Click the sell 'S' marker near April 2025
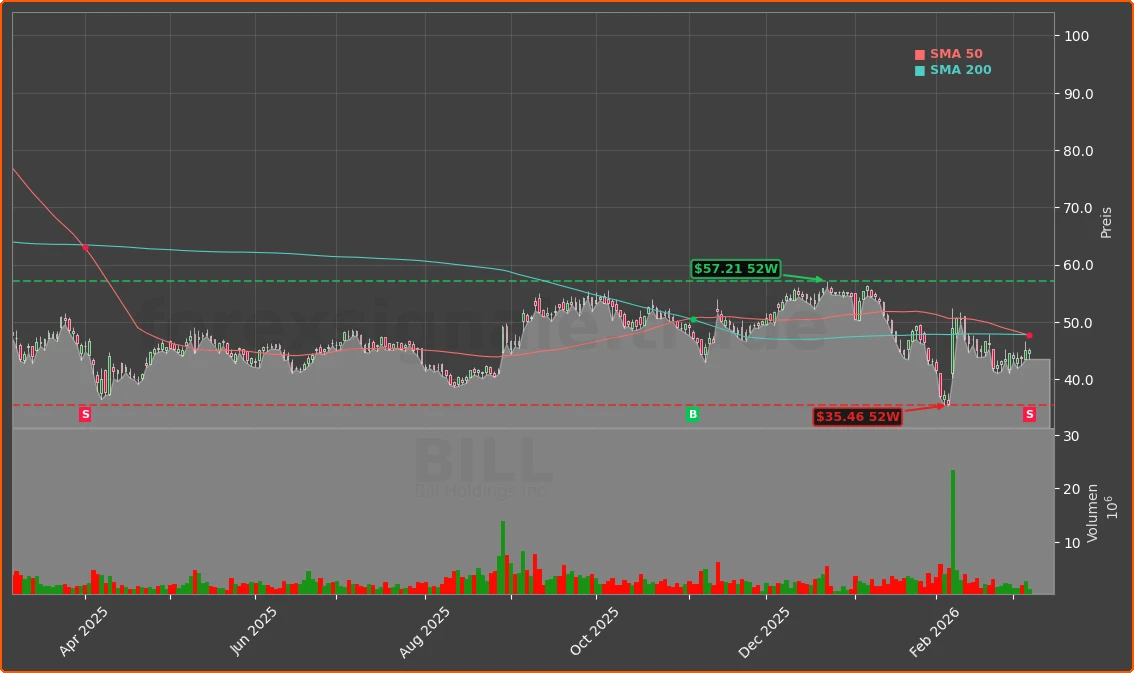The image size is (1134, 673). 85,414
